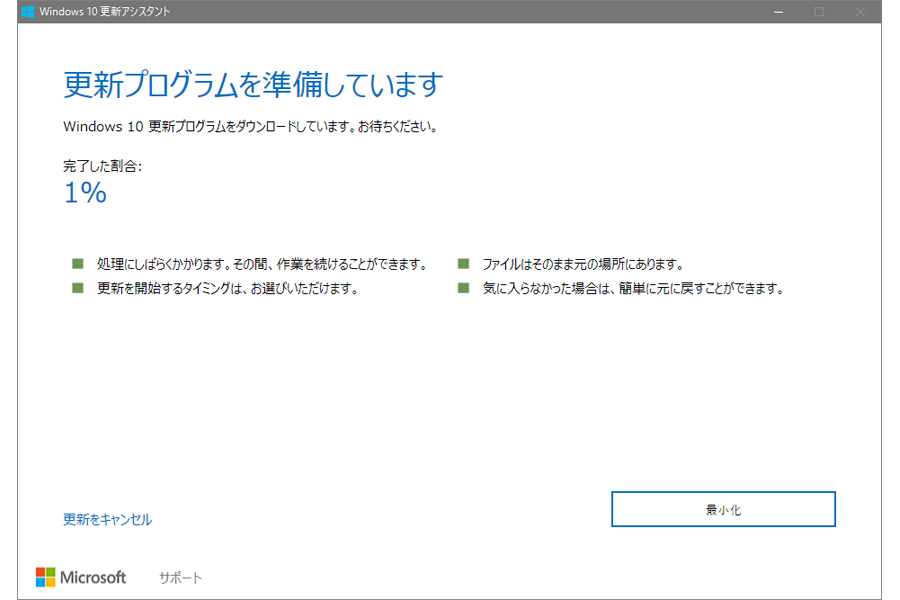Click the 1% progress value
Viewport: 900px width, 600px height.
85,193
